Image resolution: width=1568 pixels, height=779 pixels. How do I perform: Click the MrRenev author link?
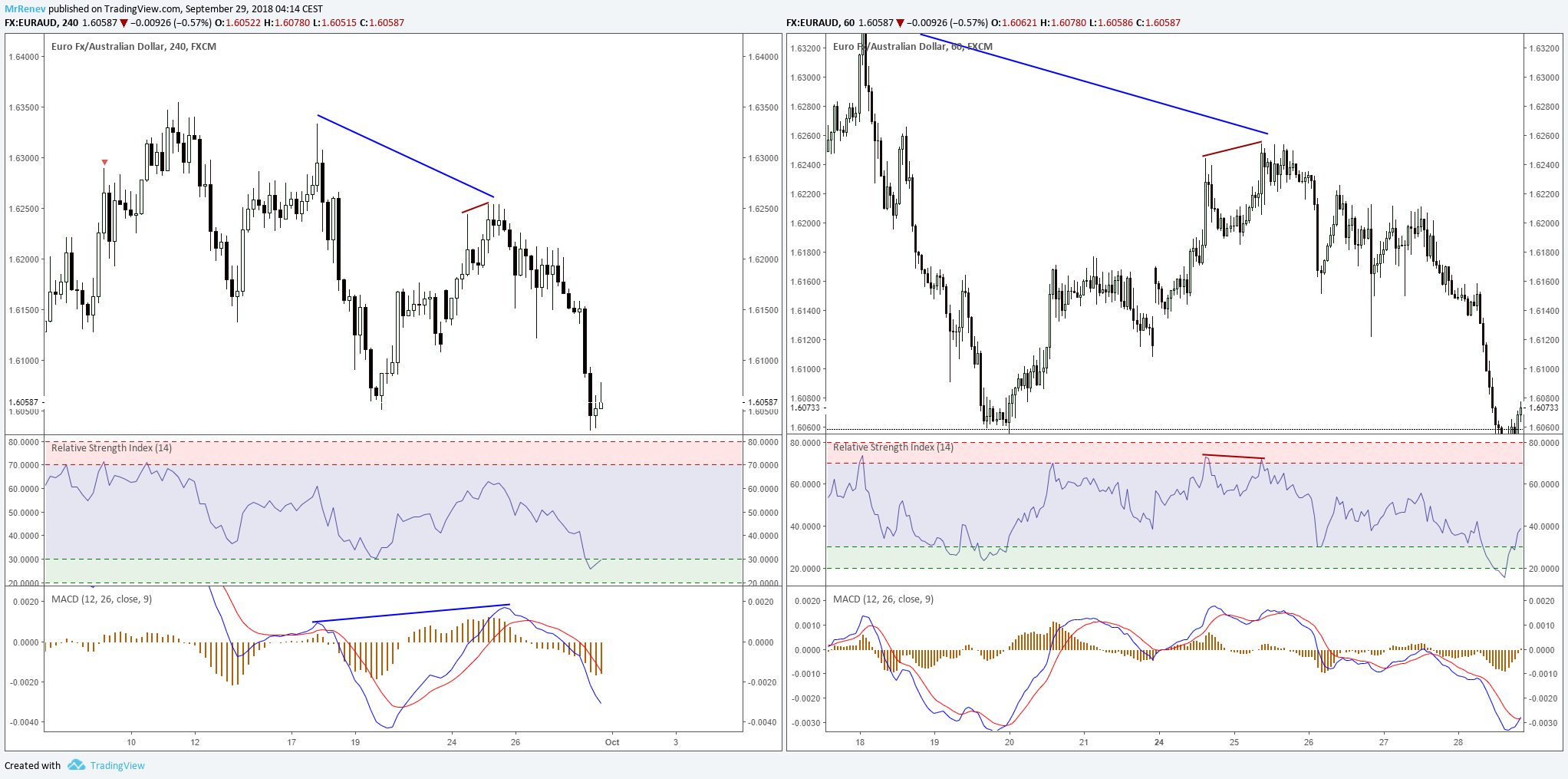coord(25,8)
